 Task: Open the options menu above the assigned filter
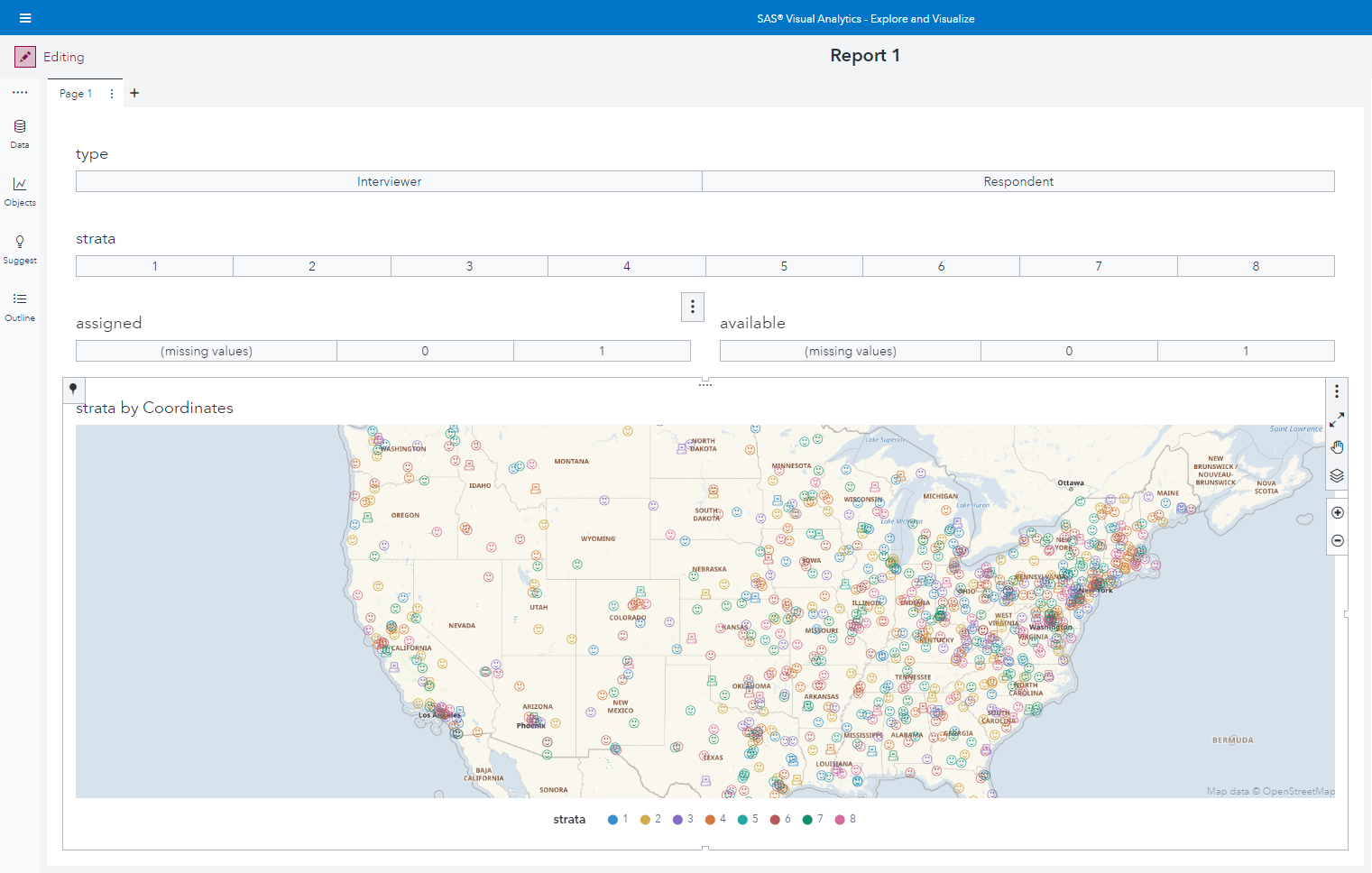click(x=692, y=307)
